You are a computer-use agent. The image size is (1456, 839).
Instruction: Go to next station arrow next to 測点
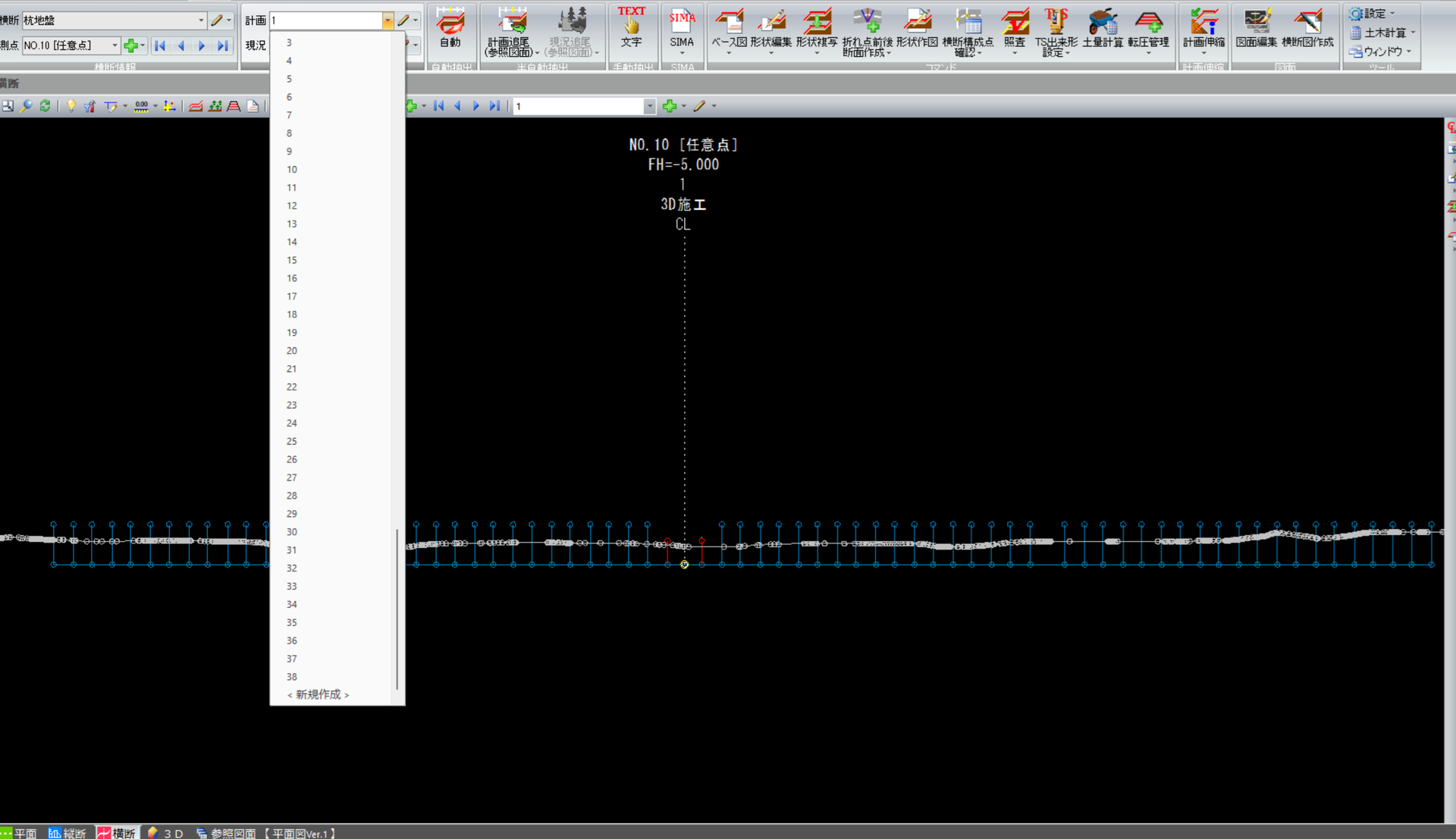click(202, 45)
